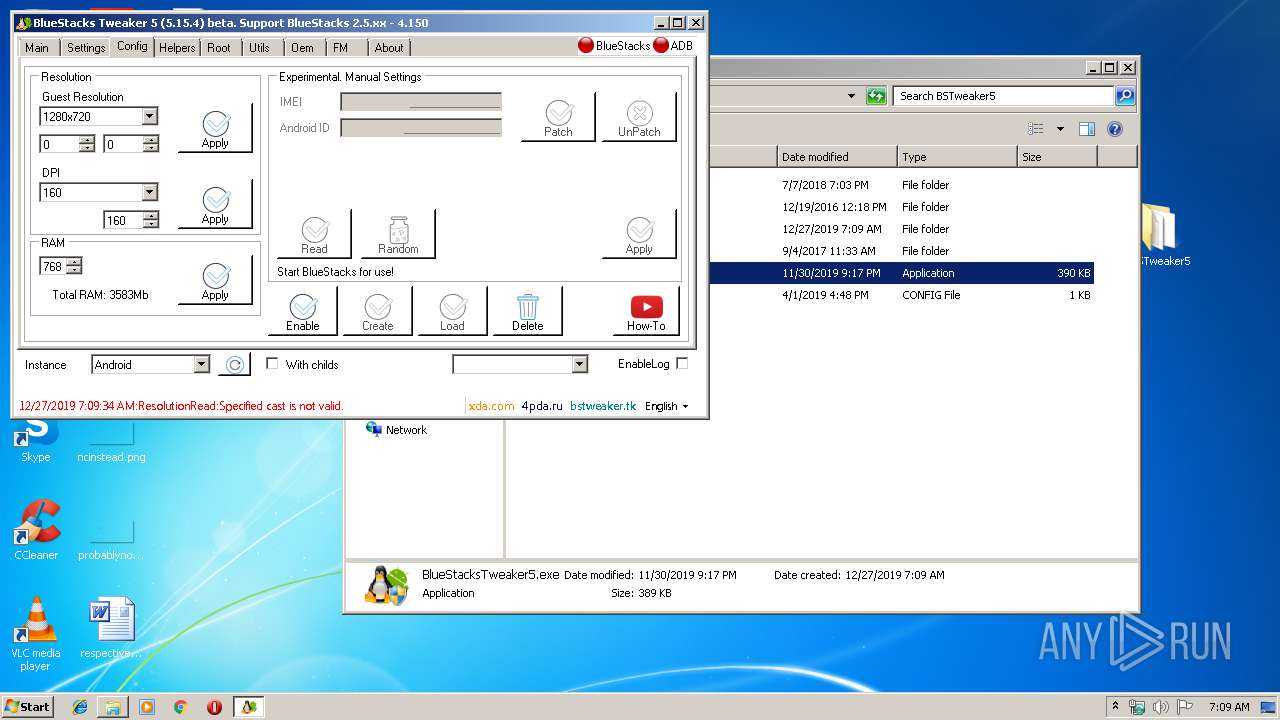Switch to the About tab
1280x720 pixels.
(389, 47)
